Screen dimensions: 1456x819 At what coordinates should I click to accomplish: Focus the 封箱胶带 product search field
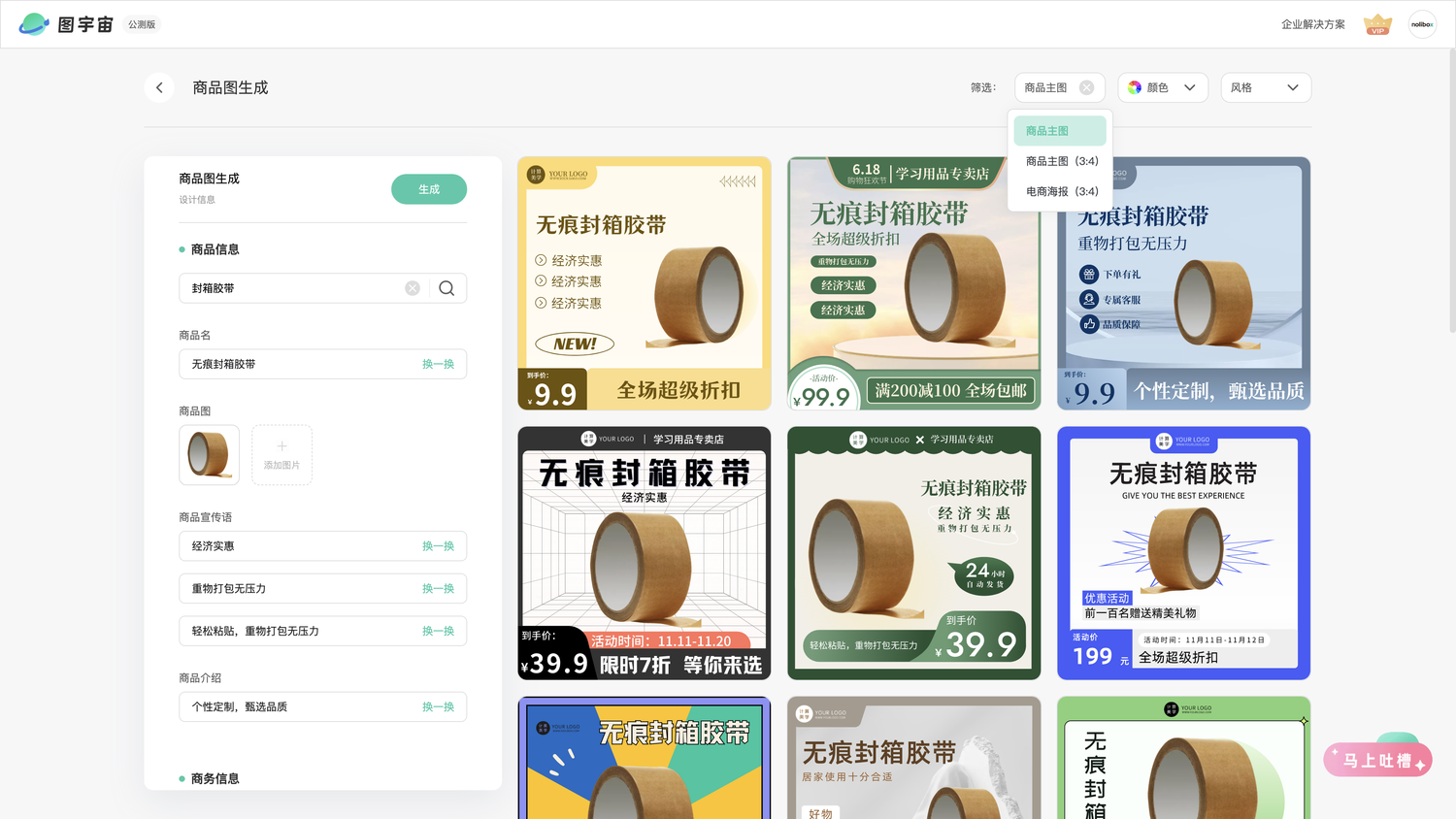pos(322,288)
